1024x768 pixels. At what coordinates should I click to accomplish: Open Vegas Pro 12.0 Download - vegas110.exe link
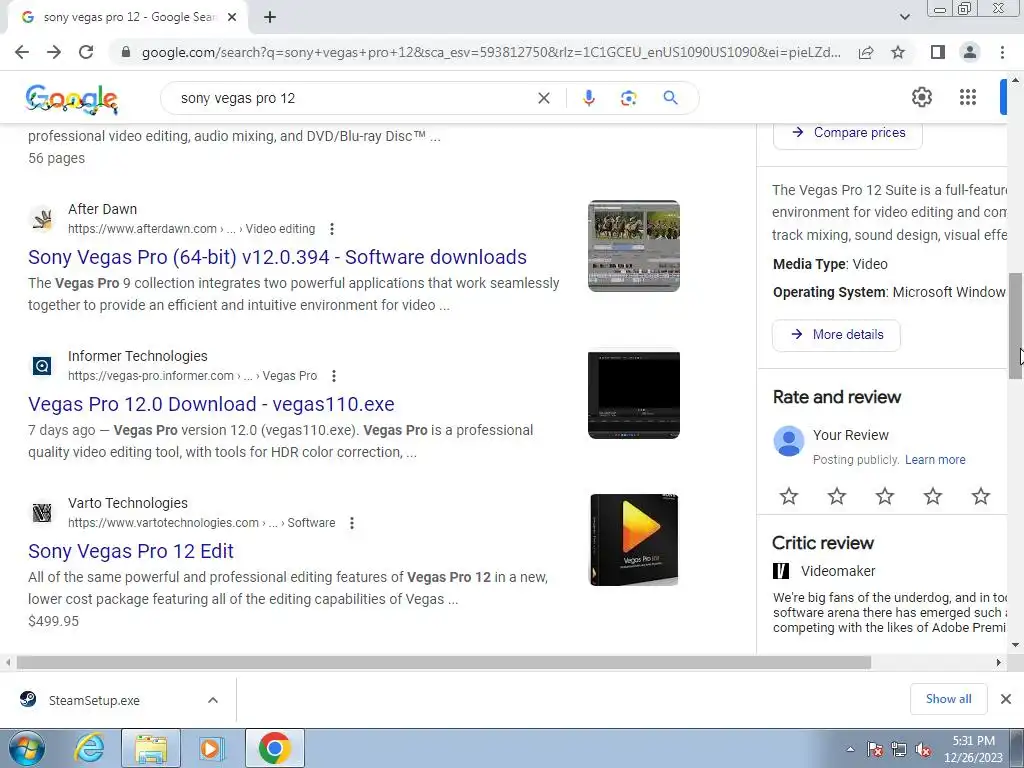[x=212, y=404]
